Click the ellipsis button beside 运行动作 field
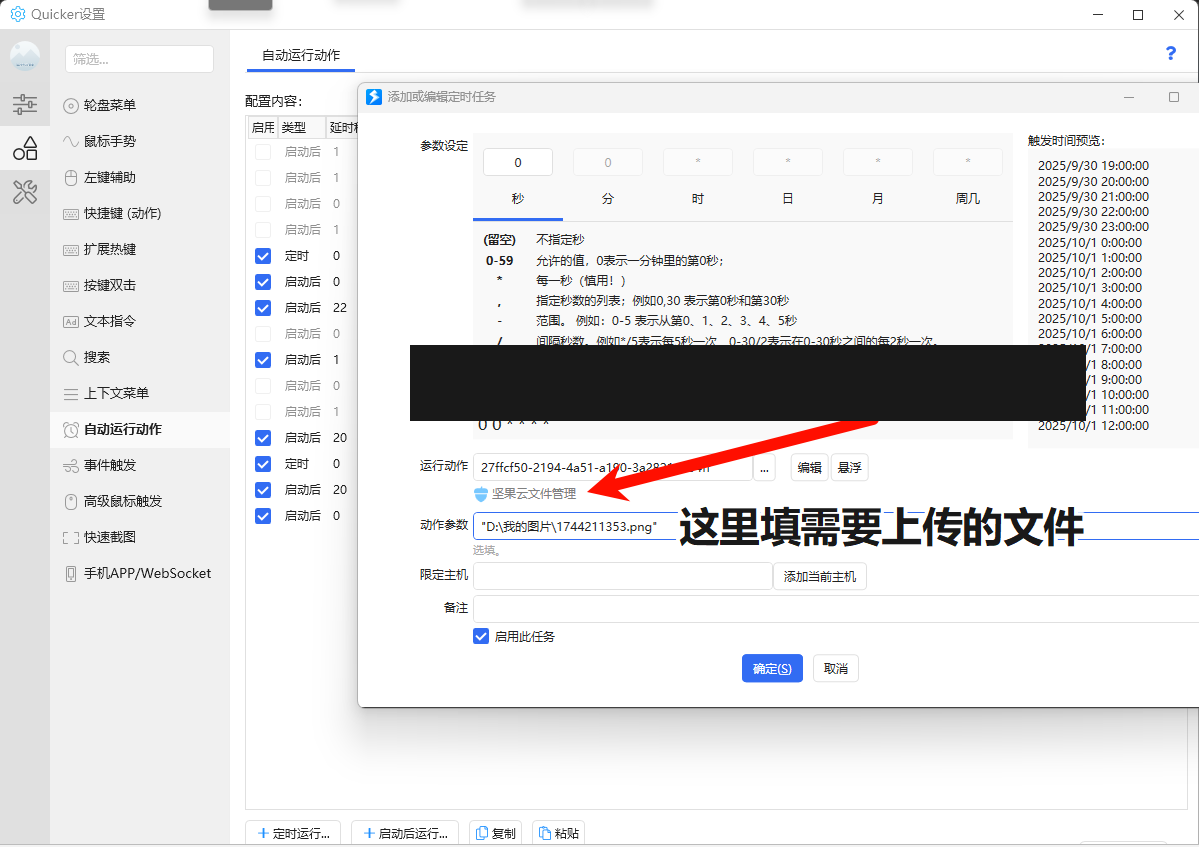The height and width of the screenshot is (847, 1199). tap(764, 467)
